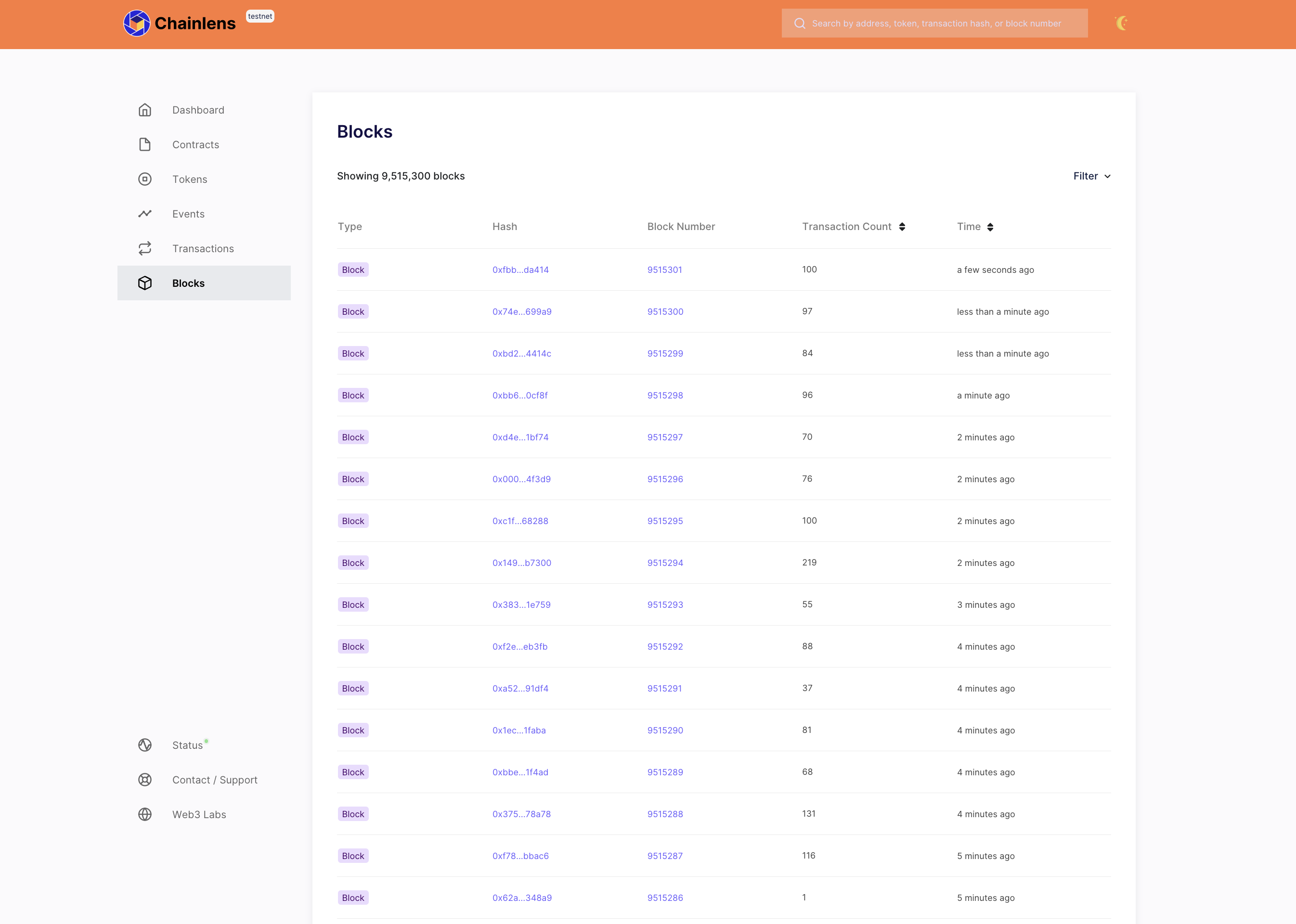Screen dimensions: 1296x924
Task: Click the Chainlens logo icon
Action: coord(137,23)
